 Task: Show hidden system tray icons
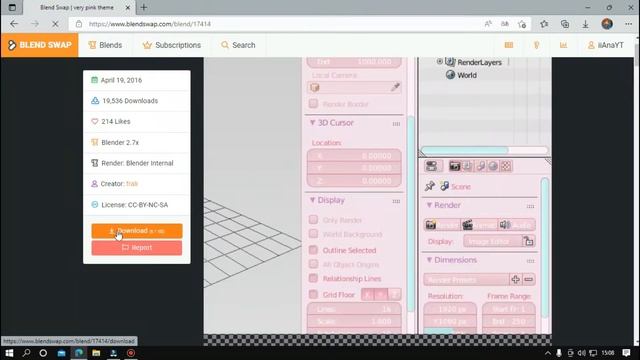(548, 353)
